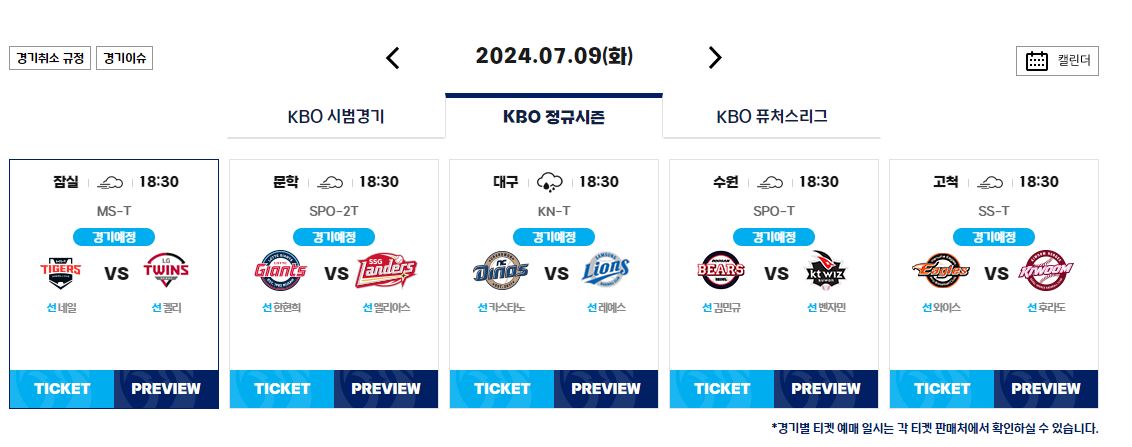The image size is (1132, 447).
Task: Click the LG Twins team logo
Action: coord(166,271)
